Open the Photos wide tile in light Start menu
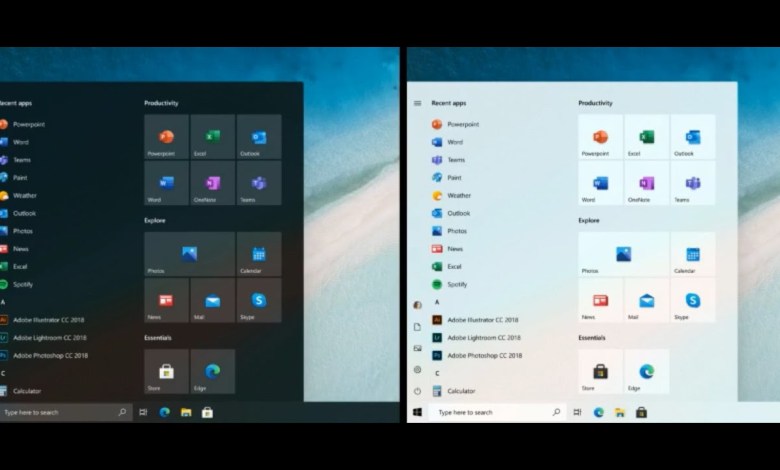This screenshot has width=780, height=470. coord(624,254)
